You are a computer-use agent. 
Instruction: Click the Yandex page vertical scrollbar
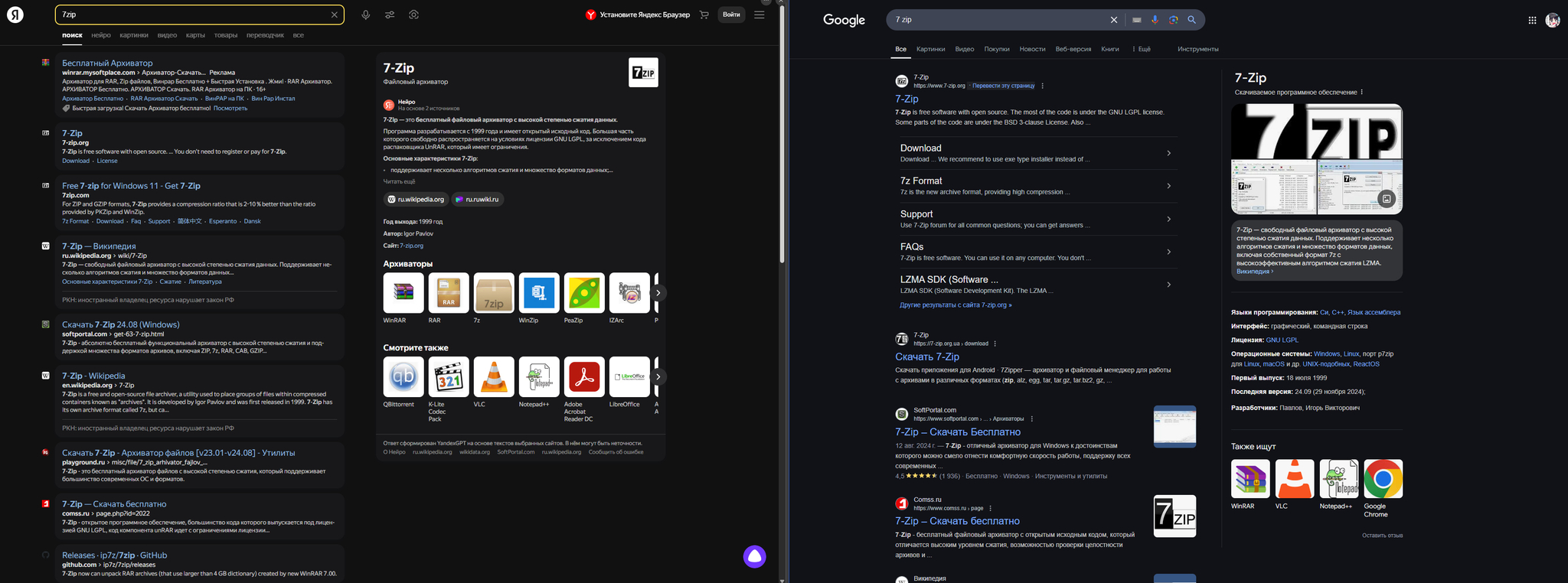[x=782, y=138]
